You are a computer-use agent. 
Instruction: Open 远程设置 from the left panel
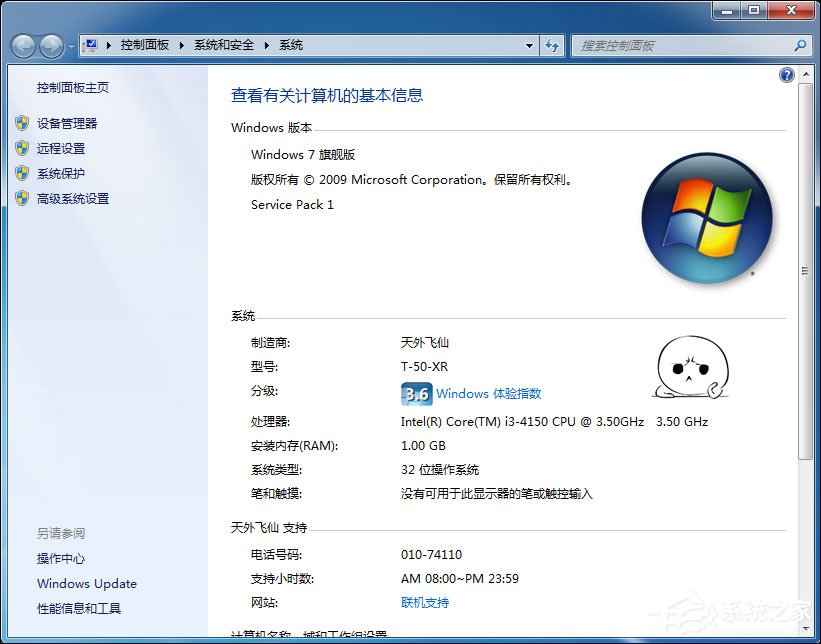pos(61,148)
